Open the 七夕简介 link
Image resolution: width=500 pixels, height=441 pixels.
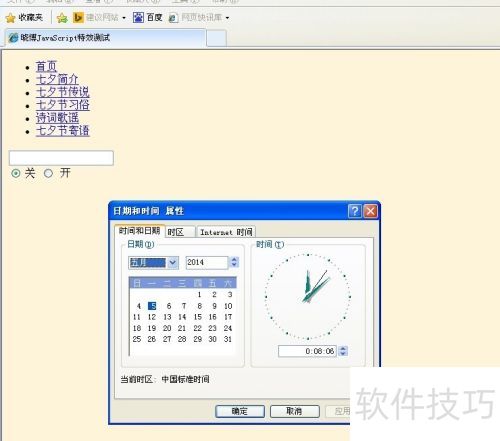(57, 79)
